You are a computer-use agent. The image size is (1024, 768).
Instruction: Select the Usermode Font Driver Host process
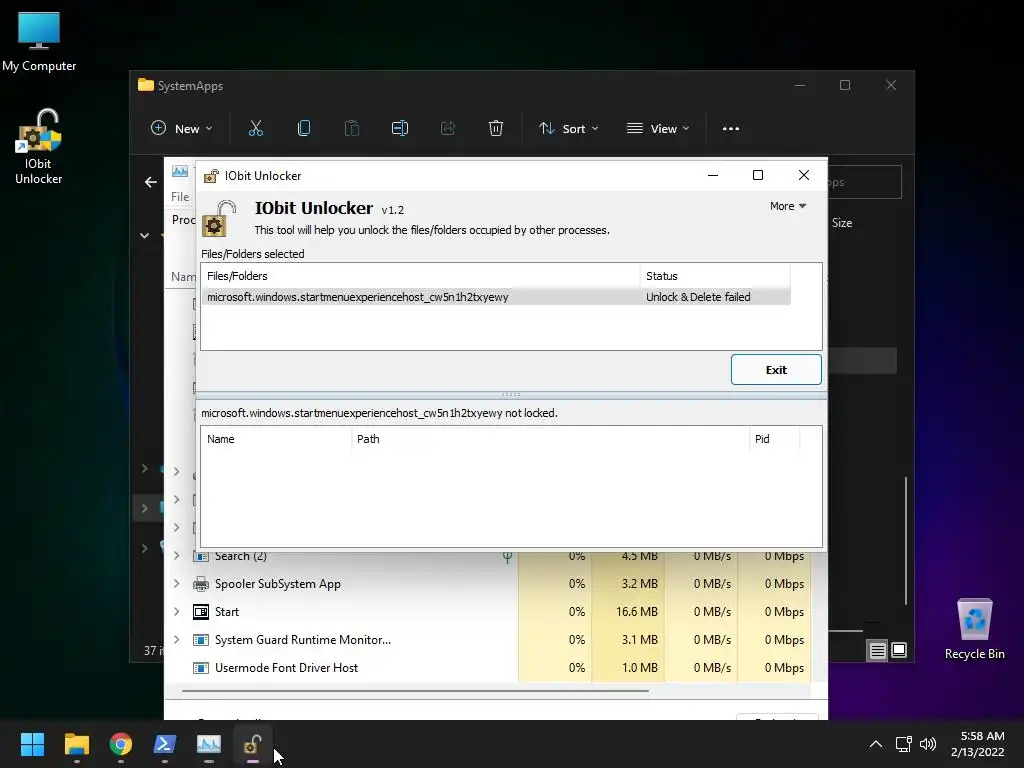286,668
